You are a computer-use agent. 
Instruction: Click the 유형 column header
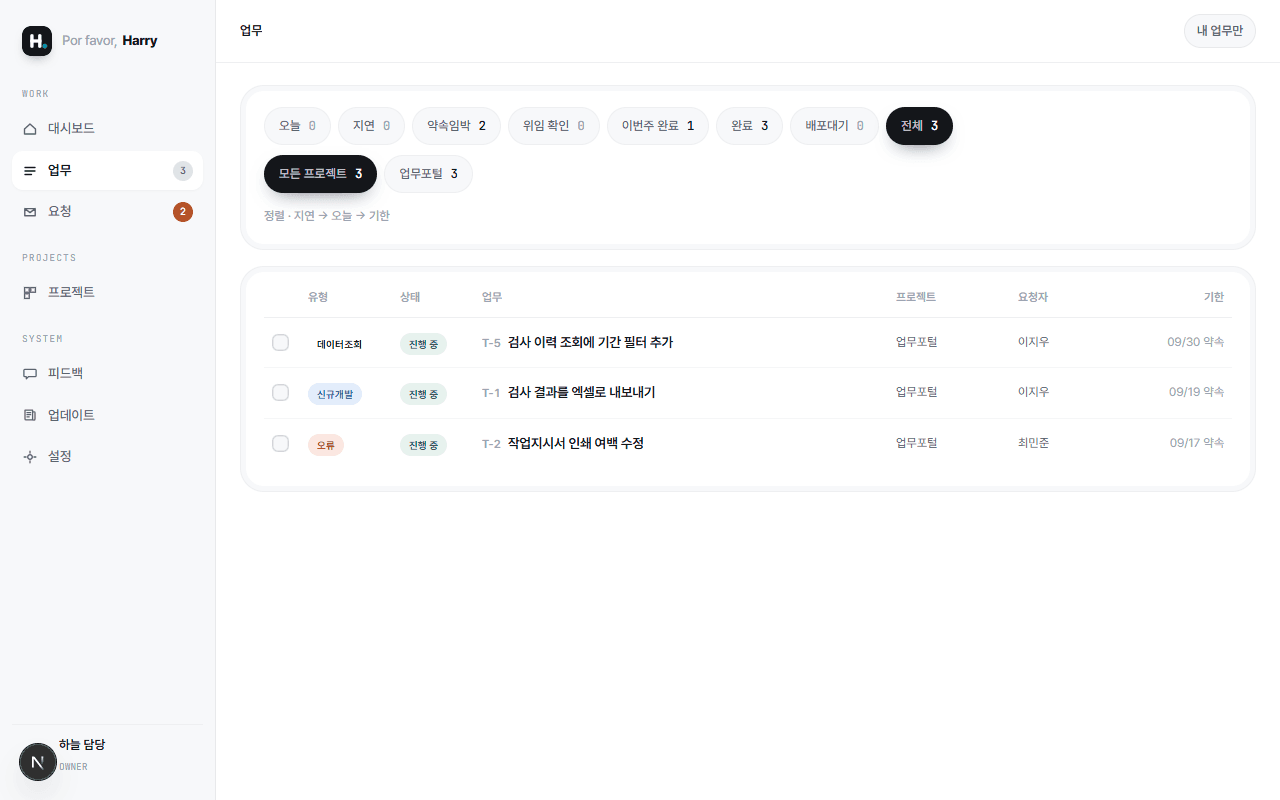click(x=318, y=297)
